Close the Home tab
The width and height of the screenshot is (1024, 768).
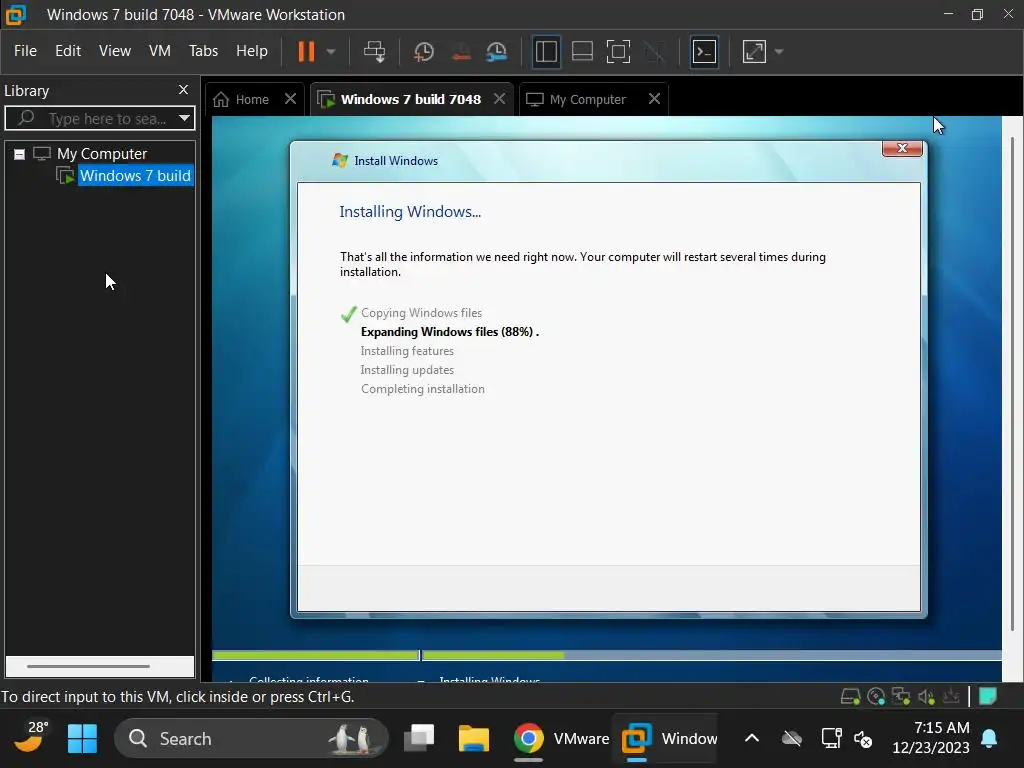pos(291,99)
